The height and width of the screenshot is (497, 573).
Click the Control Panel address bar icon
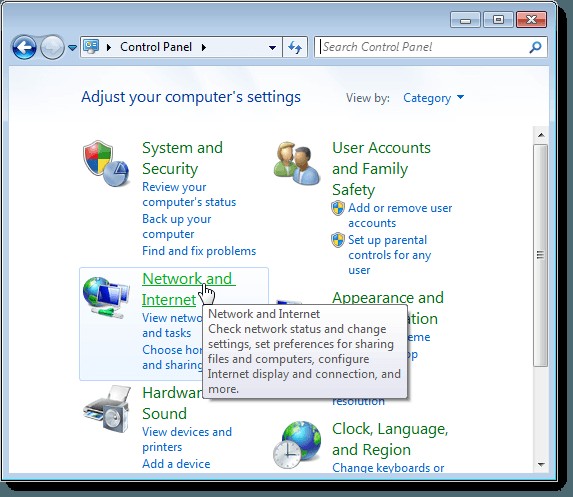(x=91, y=47)
